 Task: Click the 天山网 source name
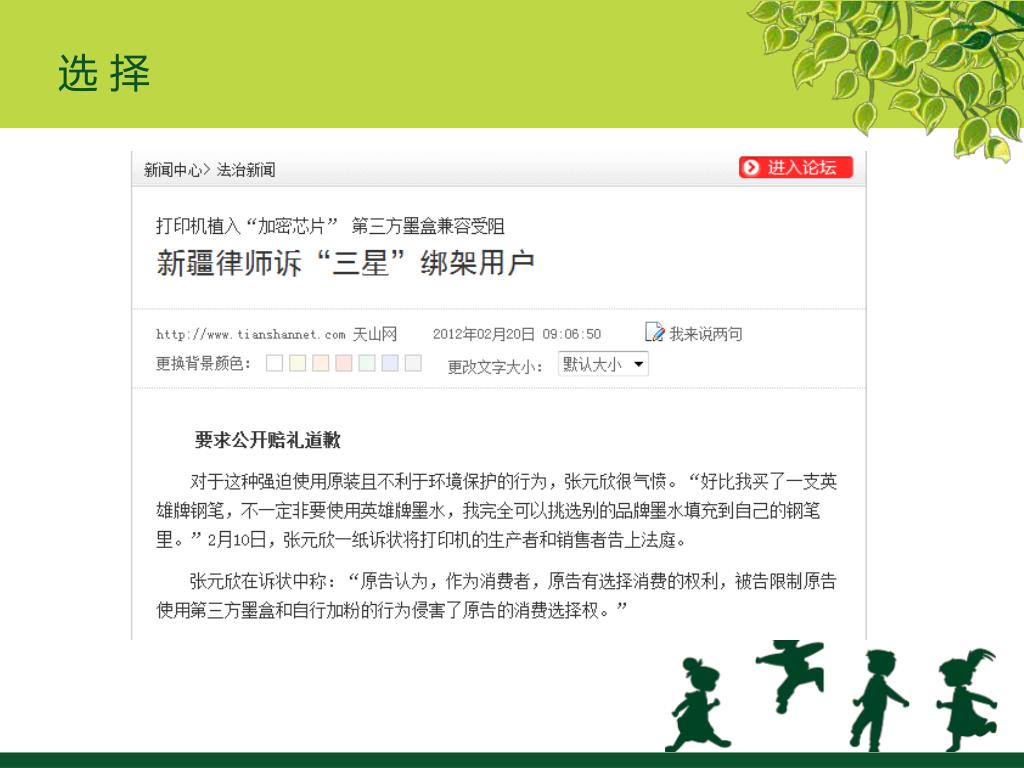[x=375, y=334]
